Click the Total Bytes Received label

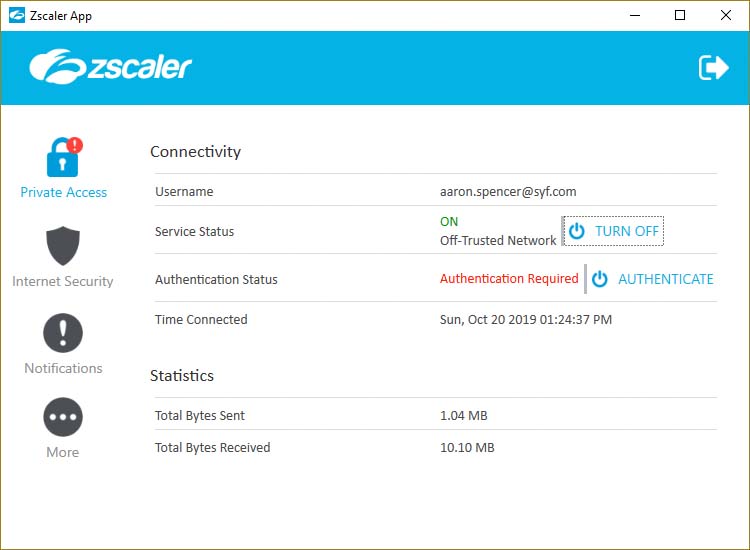[212, 448]
